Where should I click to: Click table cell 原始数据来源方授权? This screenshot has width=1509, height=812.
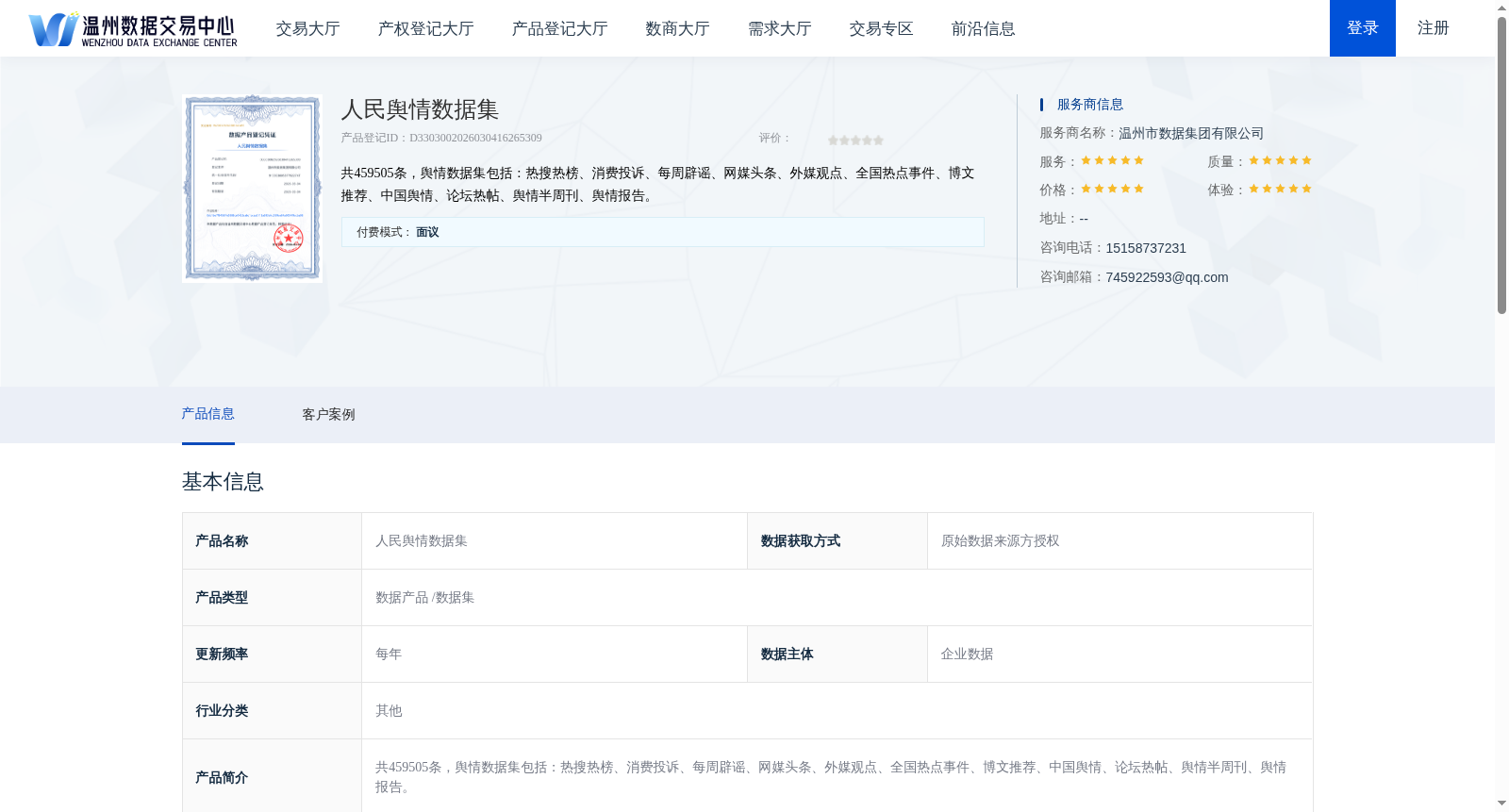coord(1119,541)
